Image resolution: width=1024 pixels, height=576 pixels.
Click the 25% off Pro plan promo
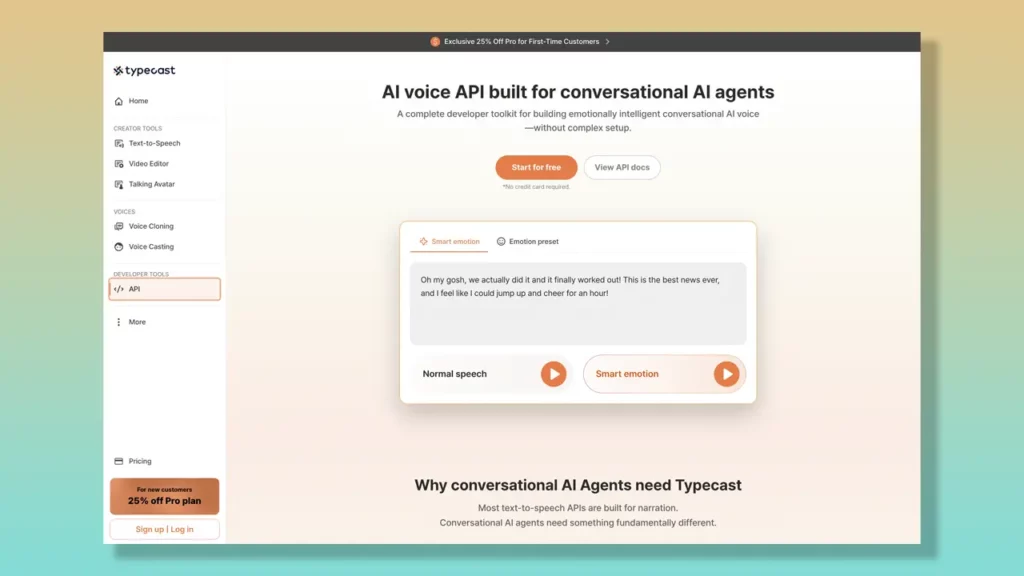point(163,496)
